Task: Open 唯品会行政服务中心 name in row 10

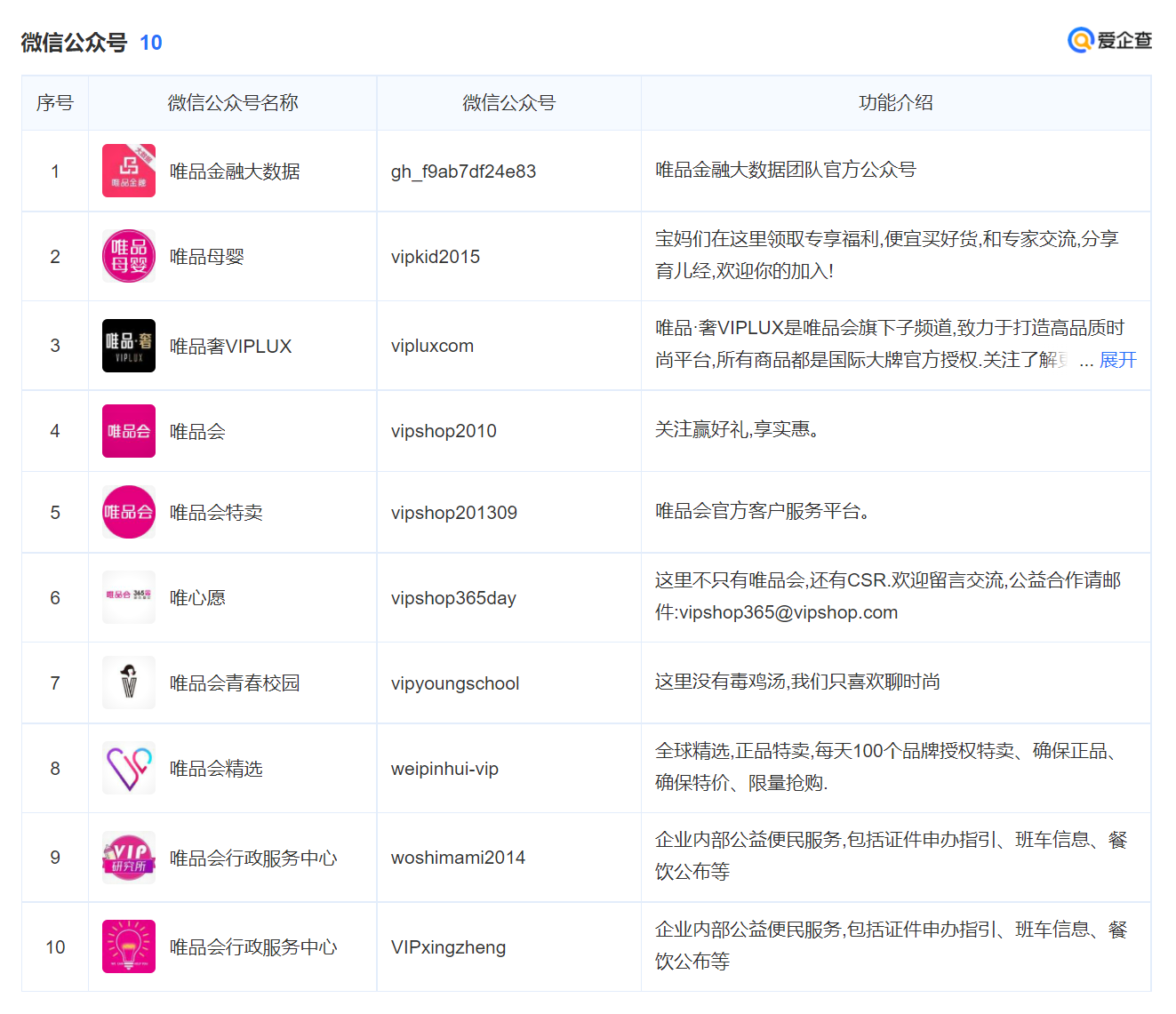Action: point(253,947)
